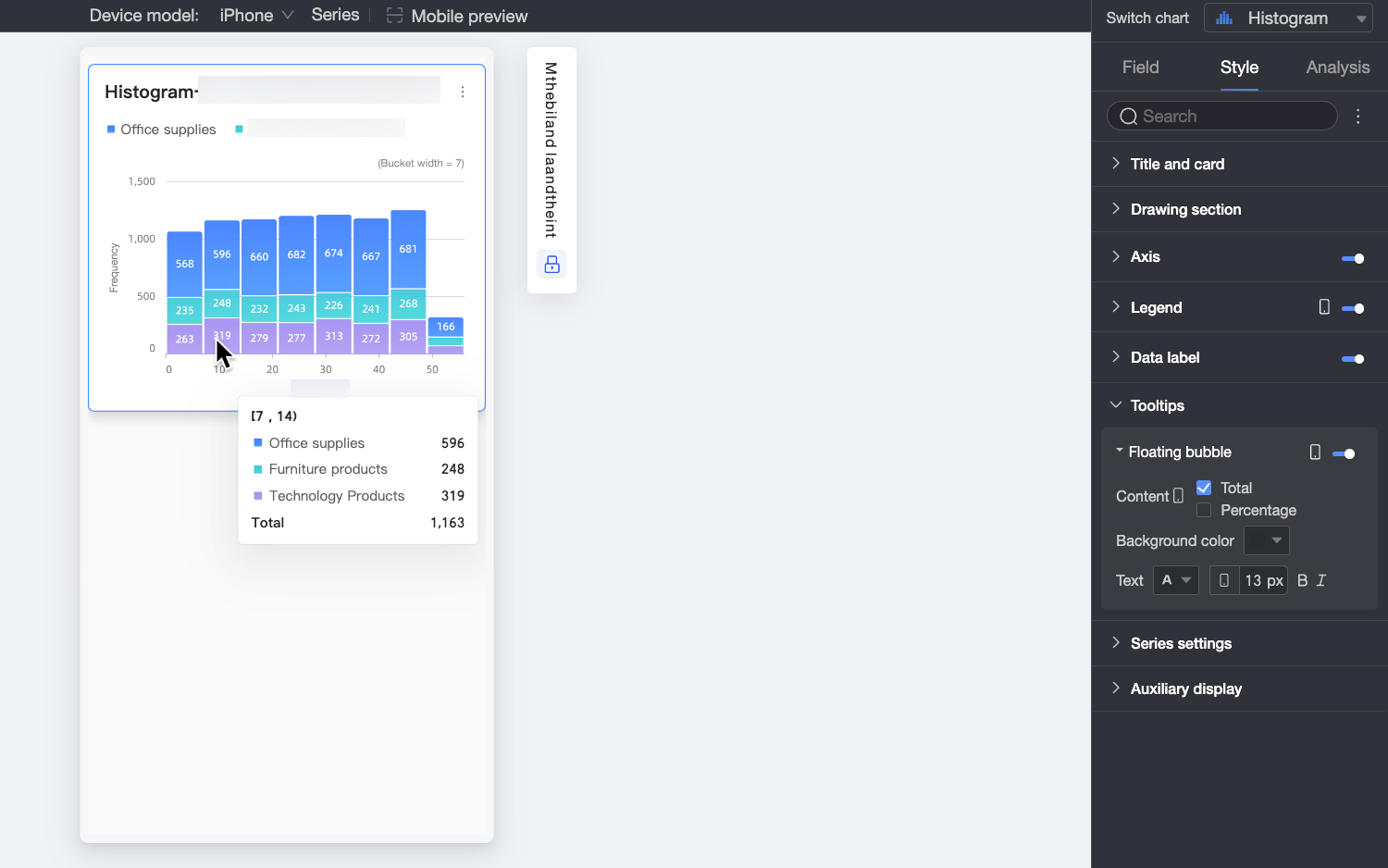
Task: Click the mobile device icon beside Floating bubble
Action: click(x=1315, y=452)
